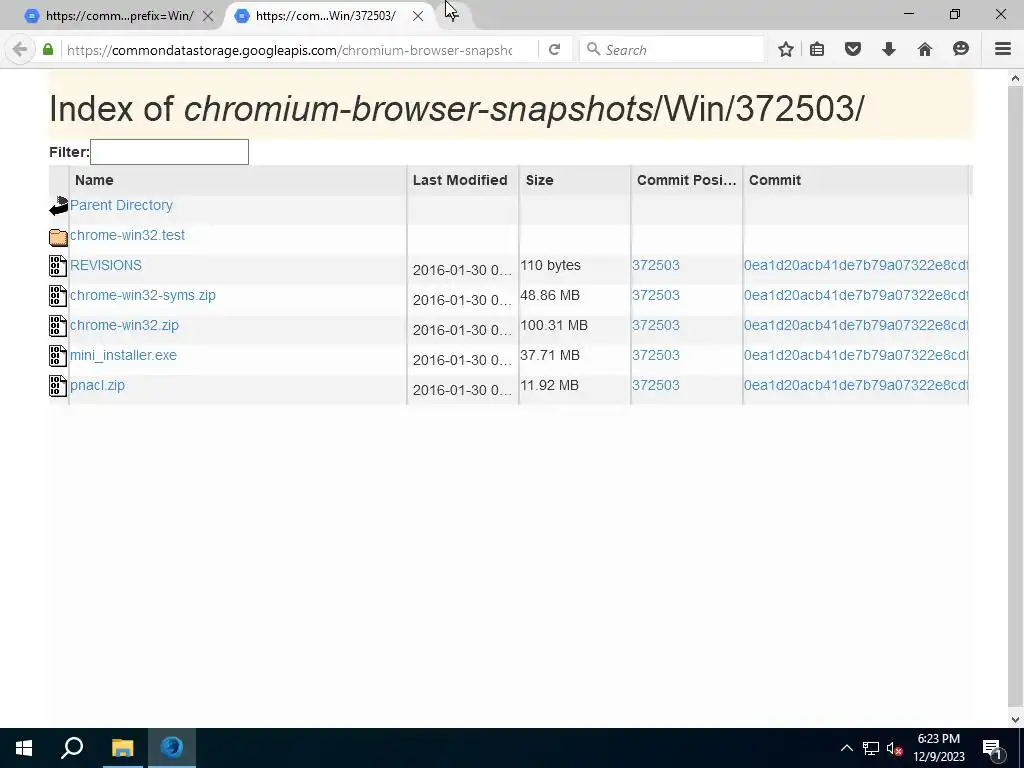This screenshot has height=768, width=1024.
Task: Reload the page with the refresh icon
Action: coord(554,50)
